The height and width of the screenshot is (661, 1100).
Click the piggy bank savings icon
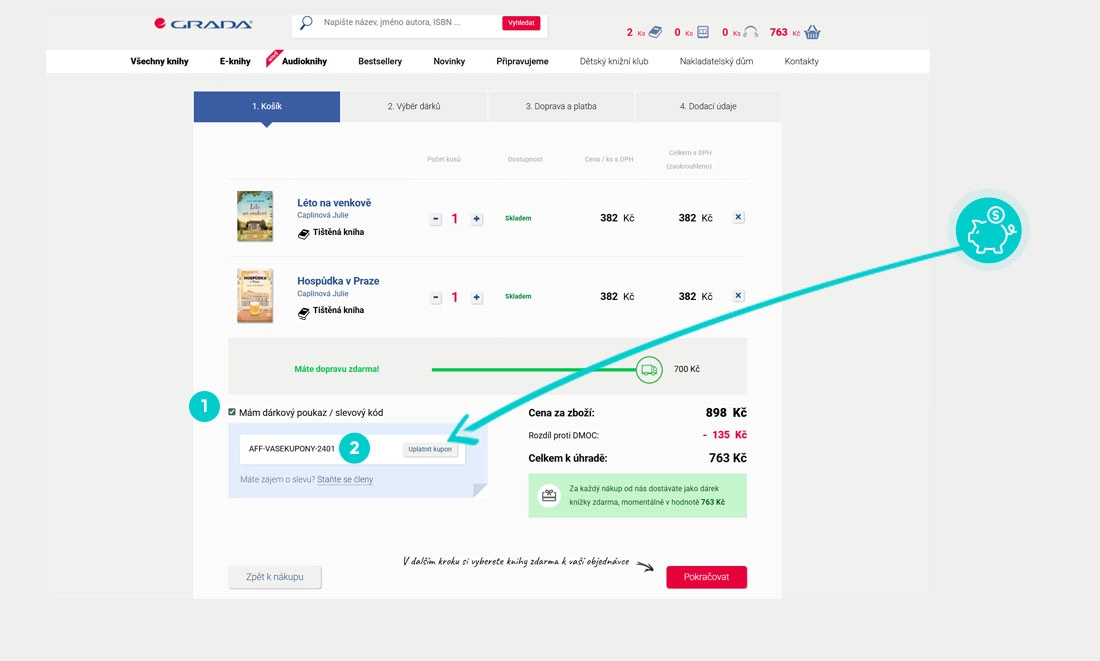pyautogui.click(x=988, y=230)
